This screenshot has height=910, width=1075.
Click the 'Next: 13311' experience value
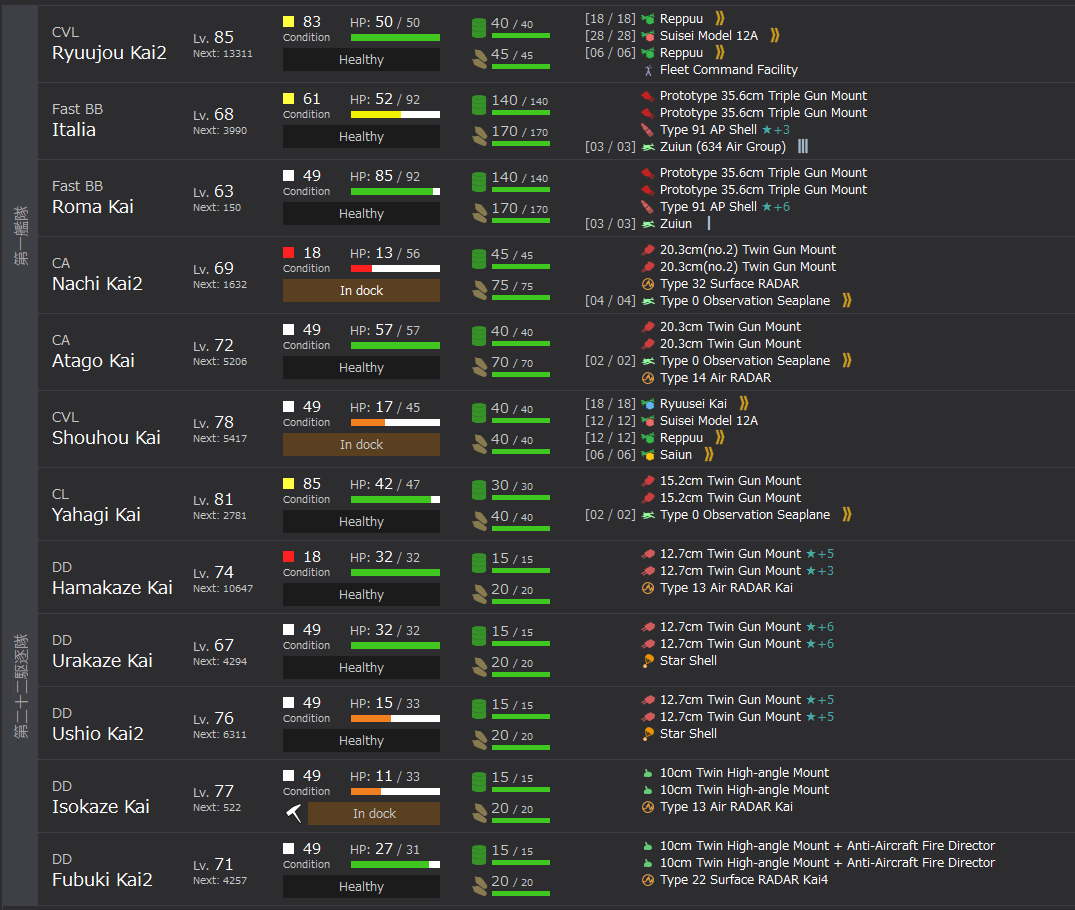click(x=223, y=53)
